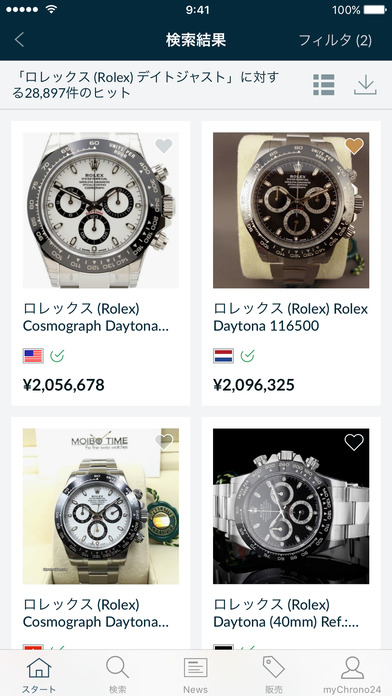The height and width of the screenshot is (696, 392).
Task: Tap the Netherlands flag seller icon
Action: [223, 356]
